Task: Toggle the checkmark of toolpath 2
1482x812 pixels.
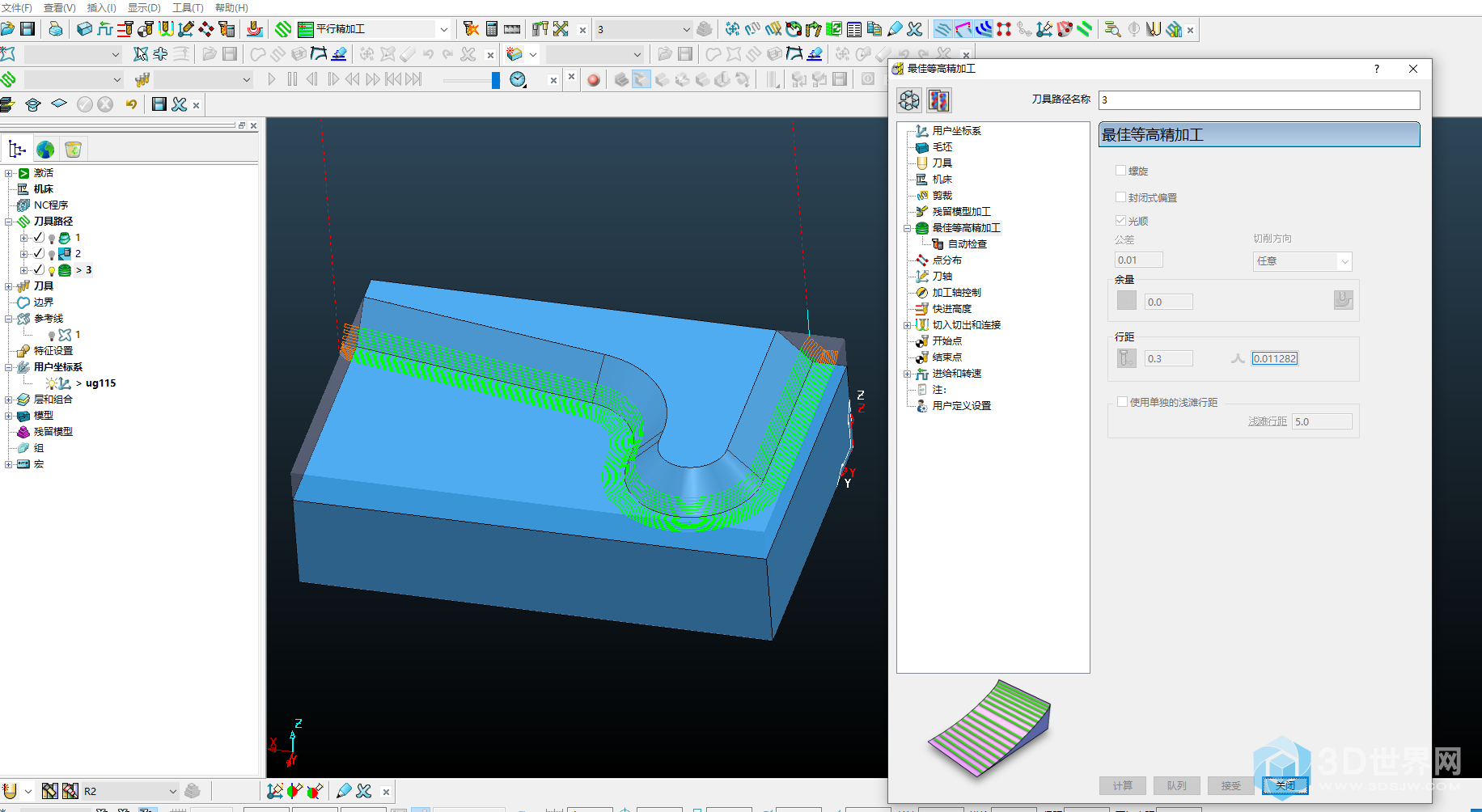Action: [38, 254]
